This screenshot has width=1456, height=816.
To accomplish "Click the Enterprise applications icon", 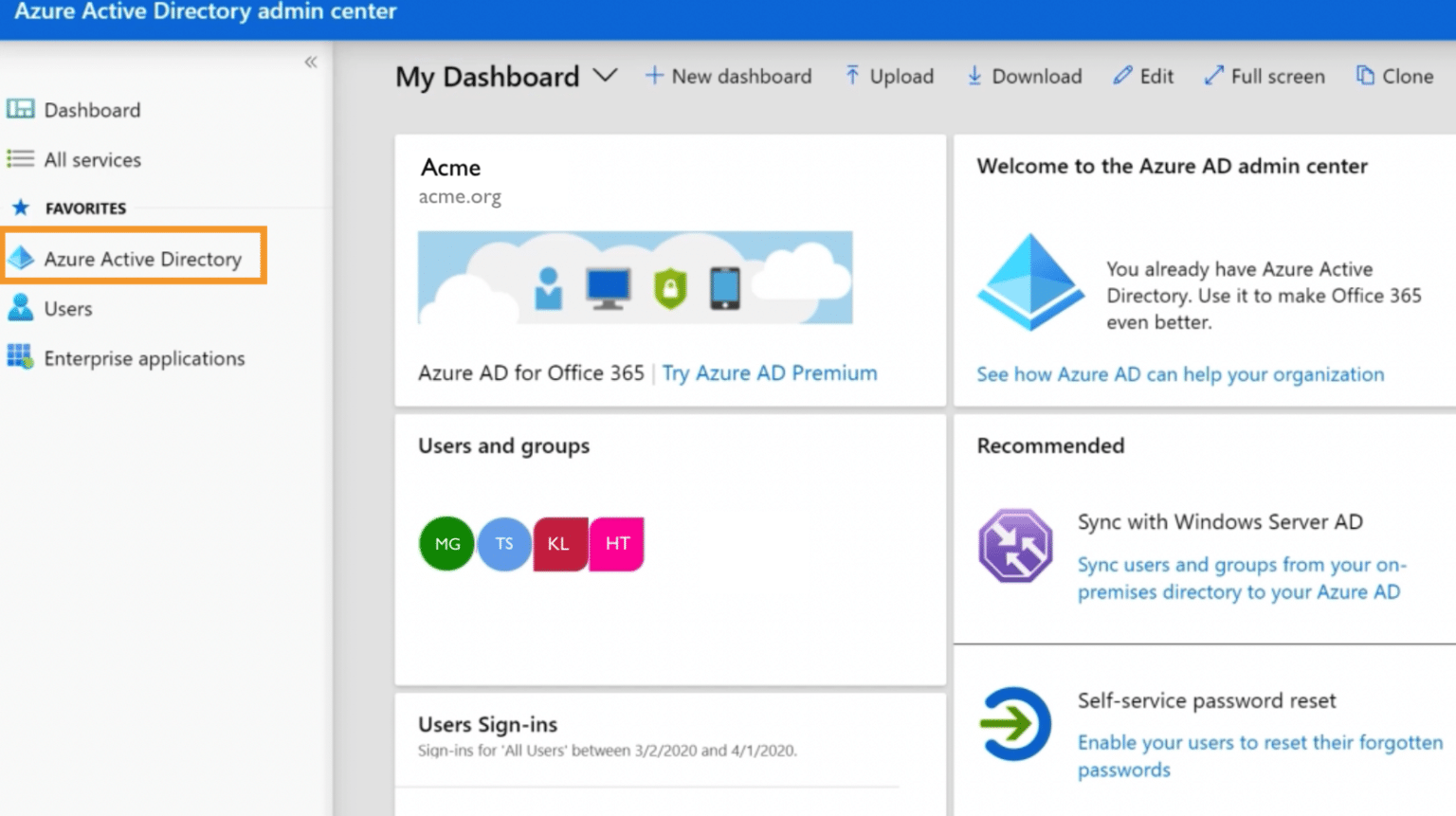I will coord(19,357).
